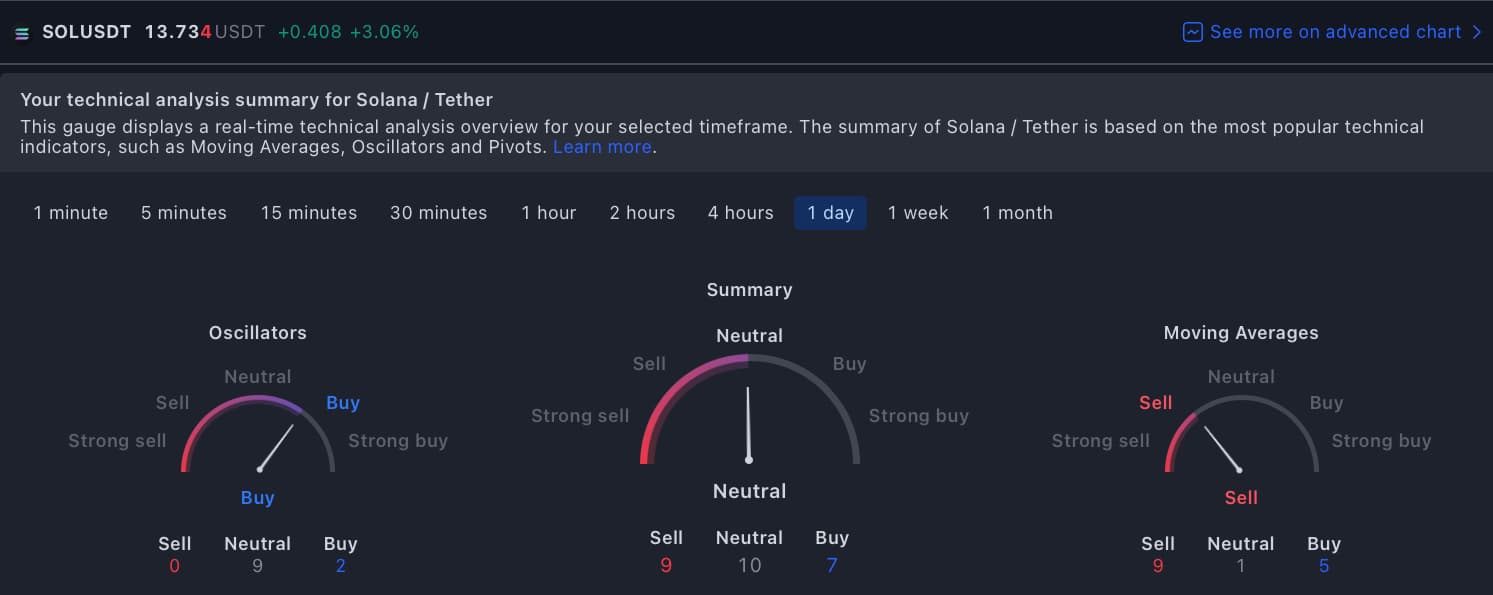This screenshot has height=595, width=1493.
Task: Select the 2 hours timeframe
Action: point(642,212)
